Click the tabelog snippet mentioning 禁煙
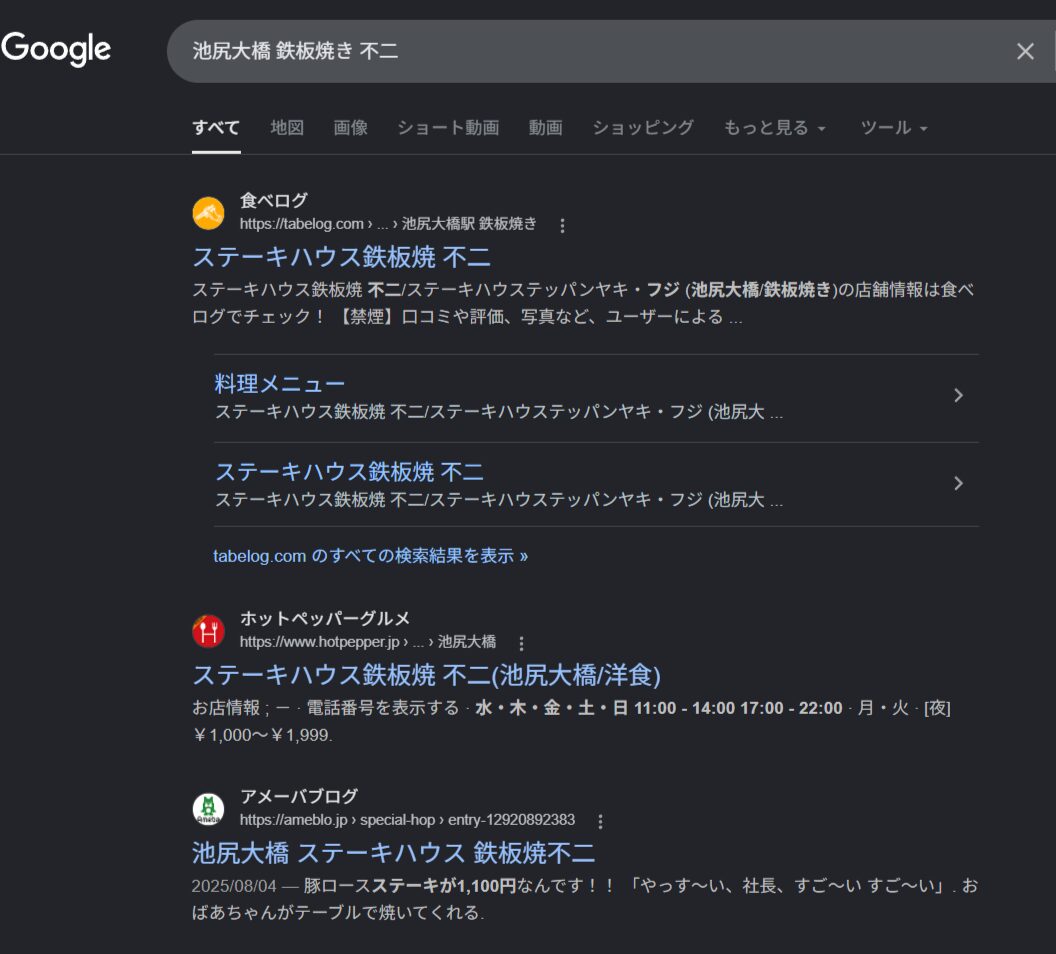 click(x=583, y=303)
